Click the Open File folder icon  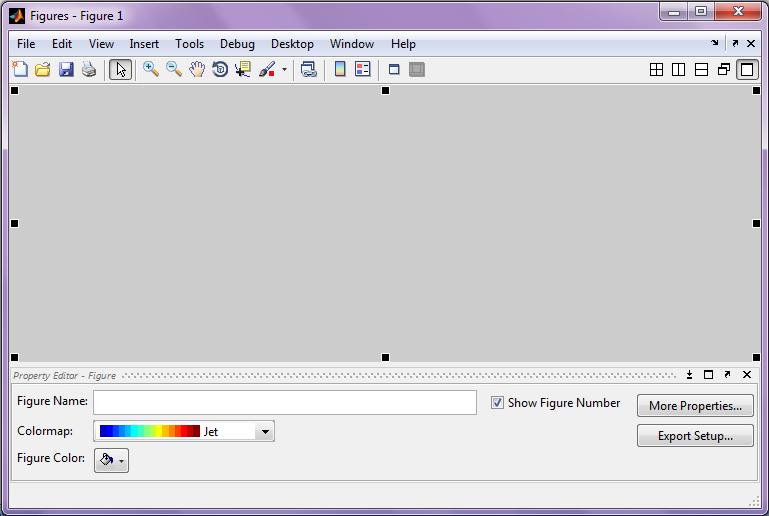[x=43, y=69]
